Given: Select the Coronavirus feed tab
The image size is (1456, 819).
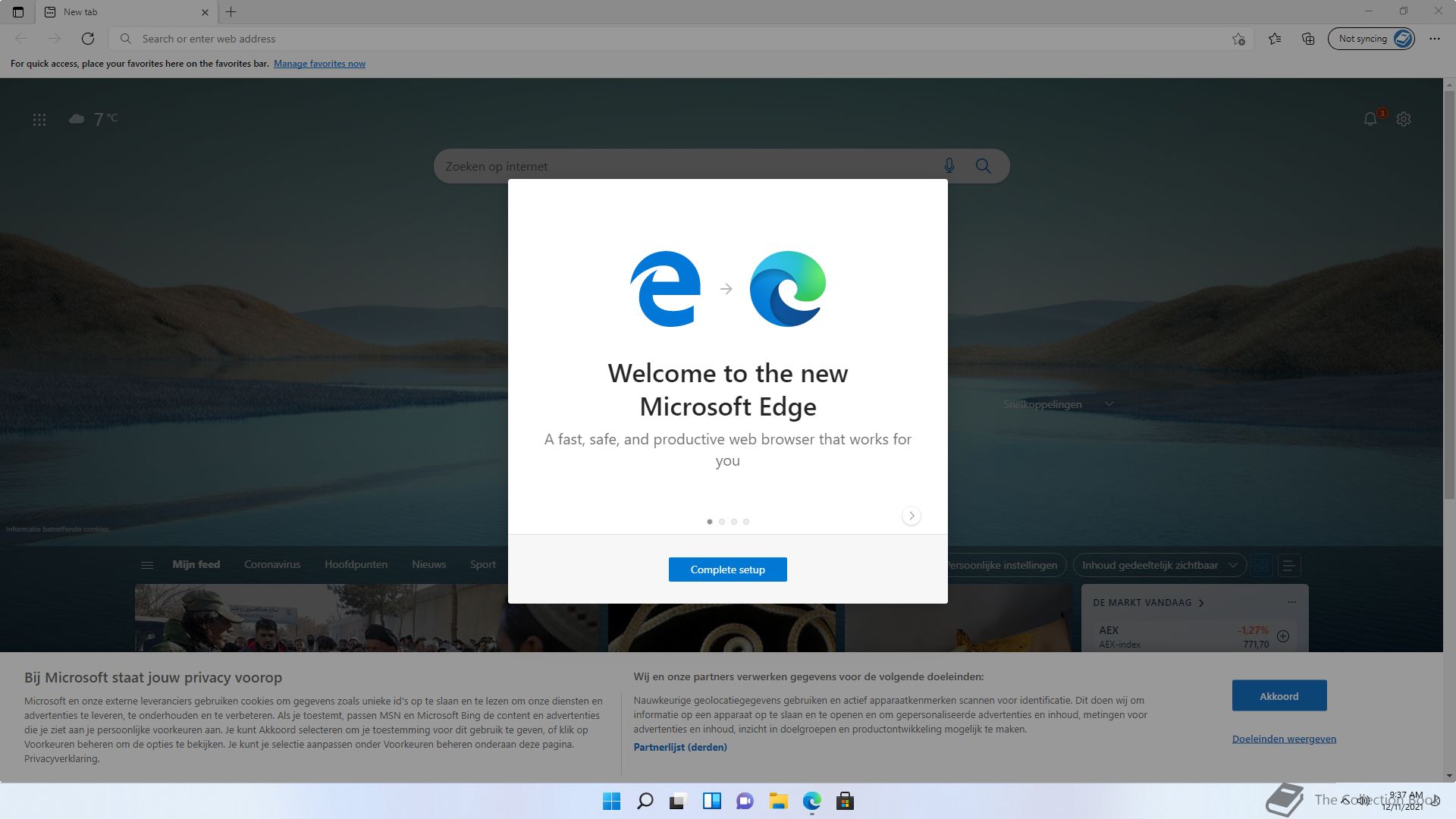Looking at the screenshot, I should pyautogui.click(x=272, y=565).
